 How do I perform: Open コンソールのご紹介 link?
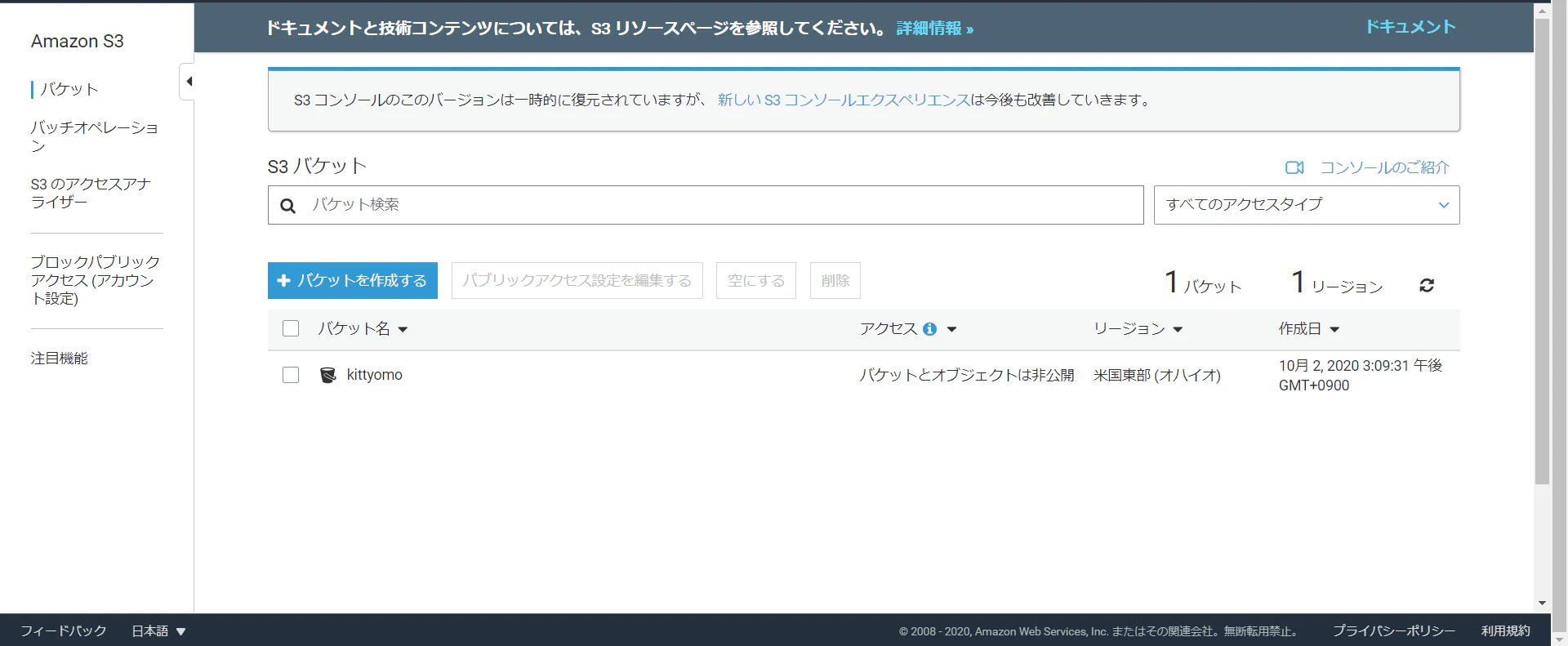pos(1385,167)
